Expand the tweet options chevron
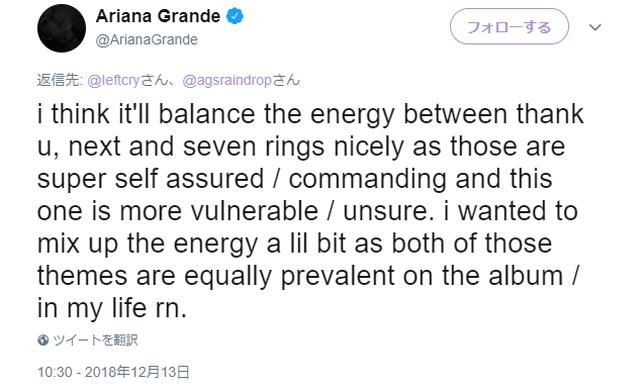The width and height of the screenshot is (640, 388). 596,27
